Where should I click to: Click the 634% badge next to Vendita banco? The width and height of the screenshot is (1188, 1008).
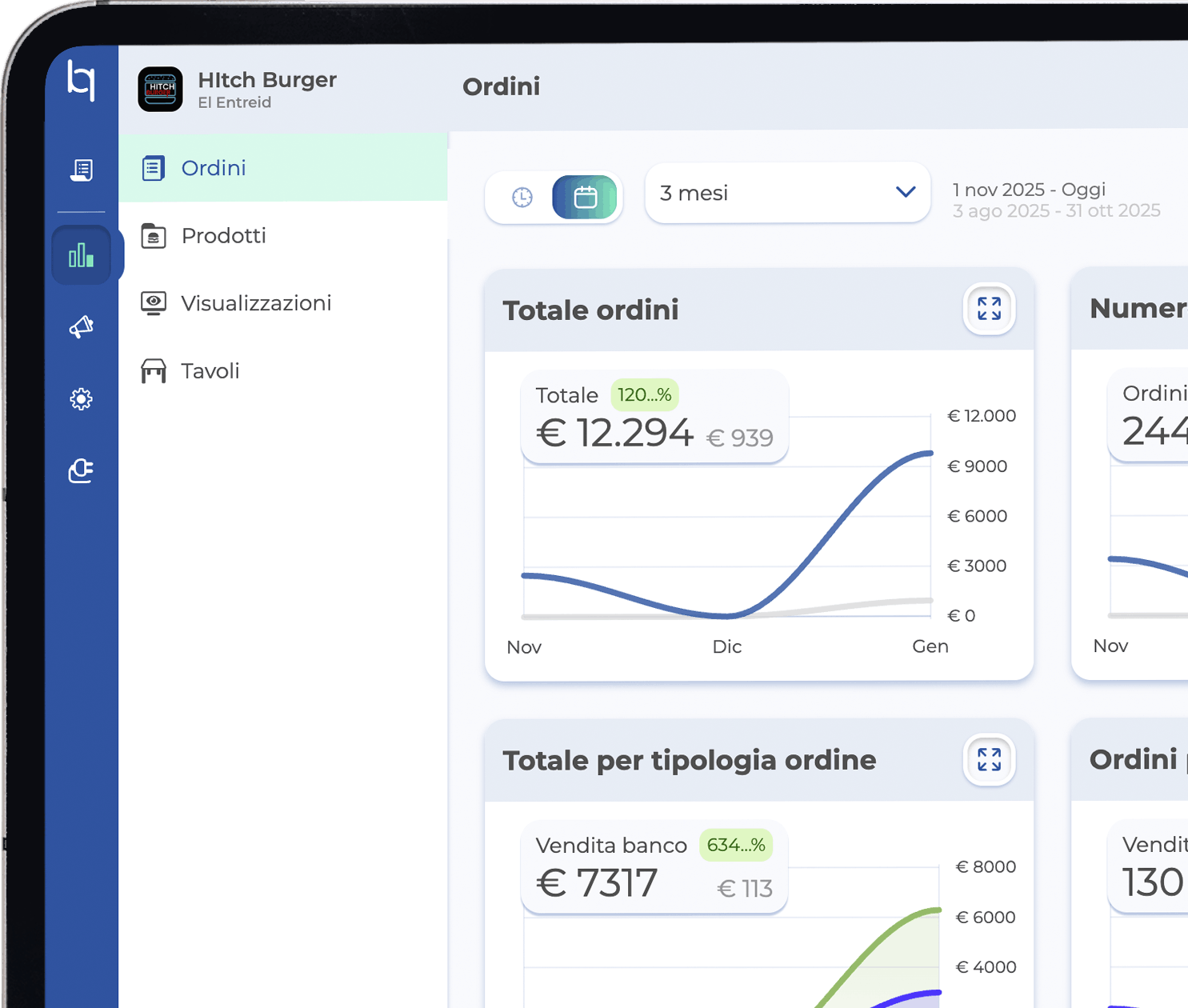(x=735, y=846)
